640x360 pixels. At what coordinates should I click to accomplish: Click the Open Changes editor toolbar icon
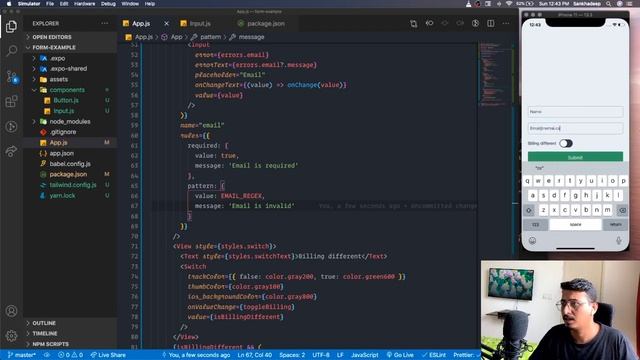point(413,24)
